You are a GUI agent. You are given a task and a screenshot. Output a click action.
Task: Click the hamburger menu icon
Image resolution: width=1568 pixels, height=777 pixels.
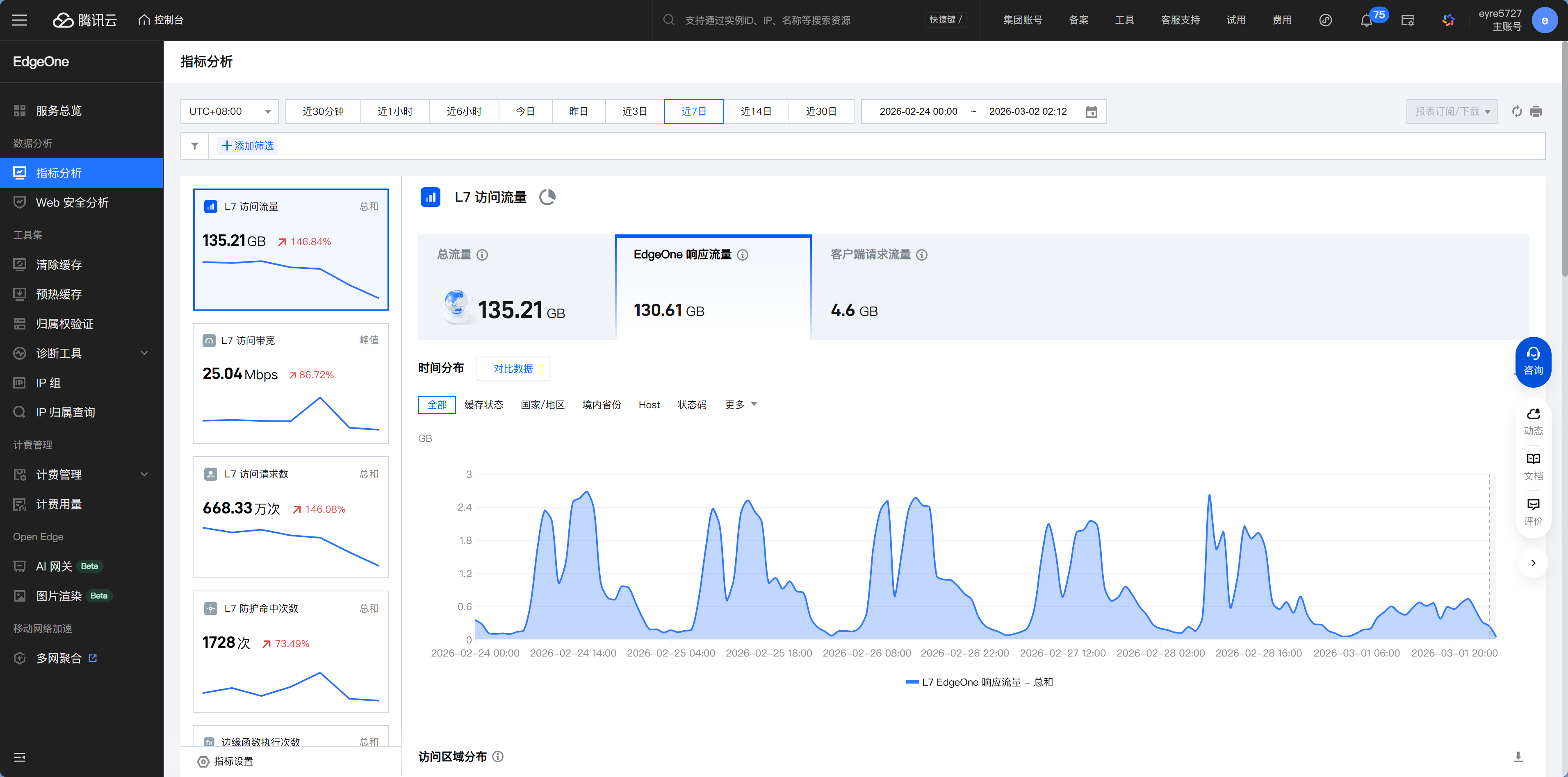(20, 20)
